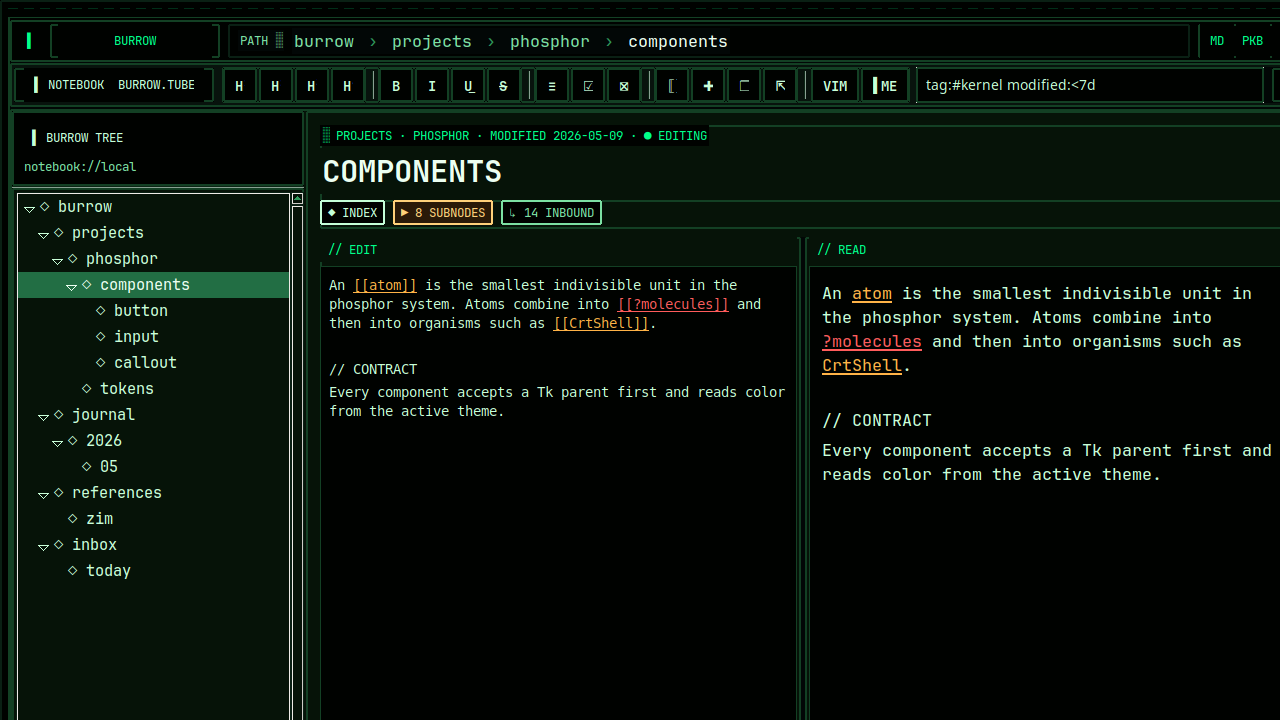Image resolution: width=1280 pixels, height=720 pixels.
Task: Open the 8 SUBNODES tab
Action: (443, 213)
